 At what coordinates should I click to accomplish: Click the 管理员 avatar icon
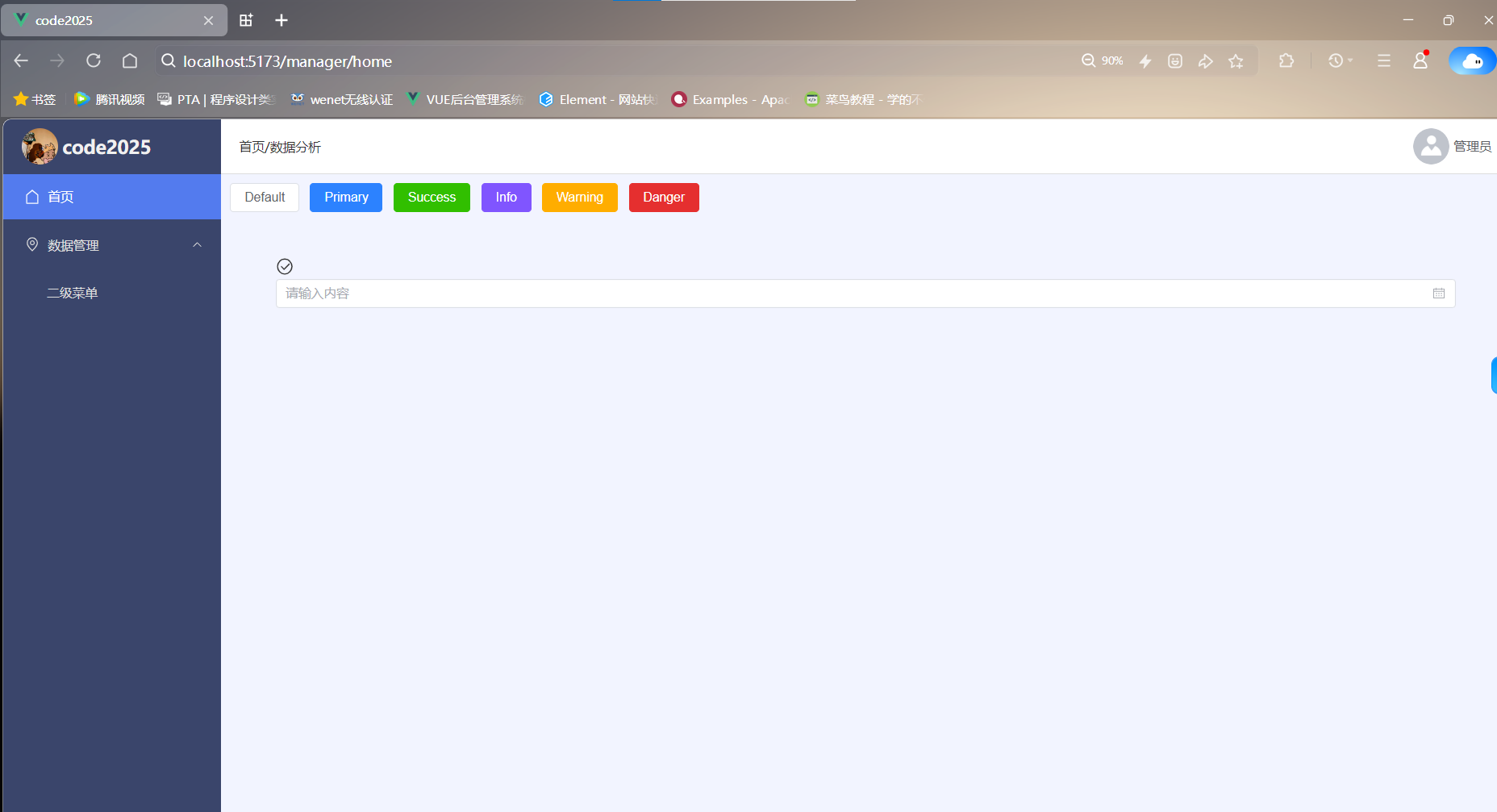pyautogui.click(x=1431, y=146)
